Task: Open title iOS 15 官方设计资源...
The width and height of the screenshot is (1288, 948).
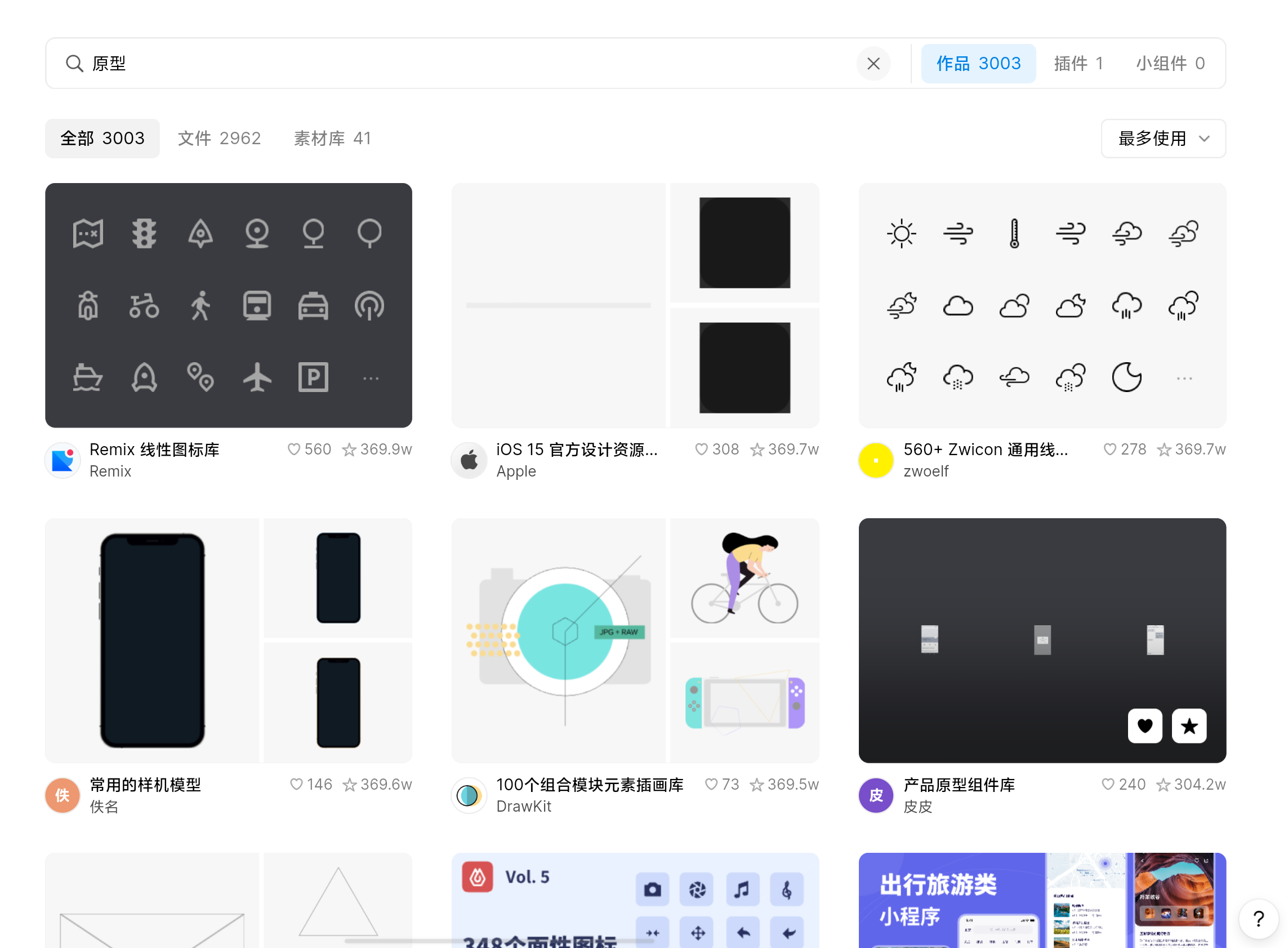Action: [x=577, y=449]
